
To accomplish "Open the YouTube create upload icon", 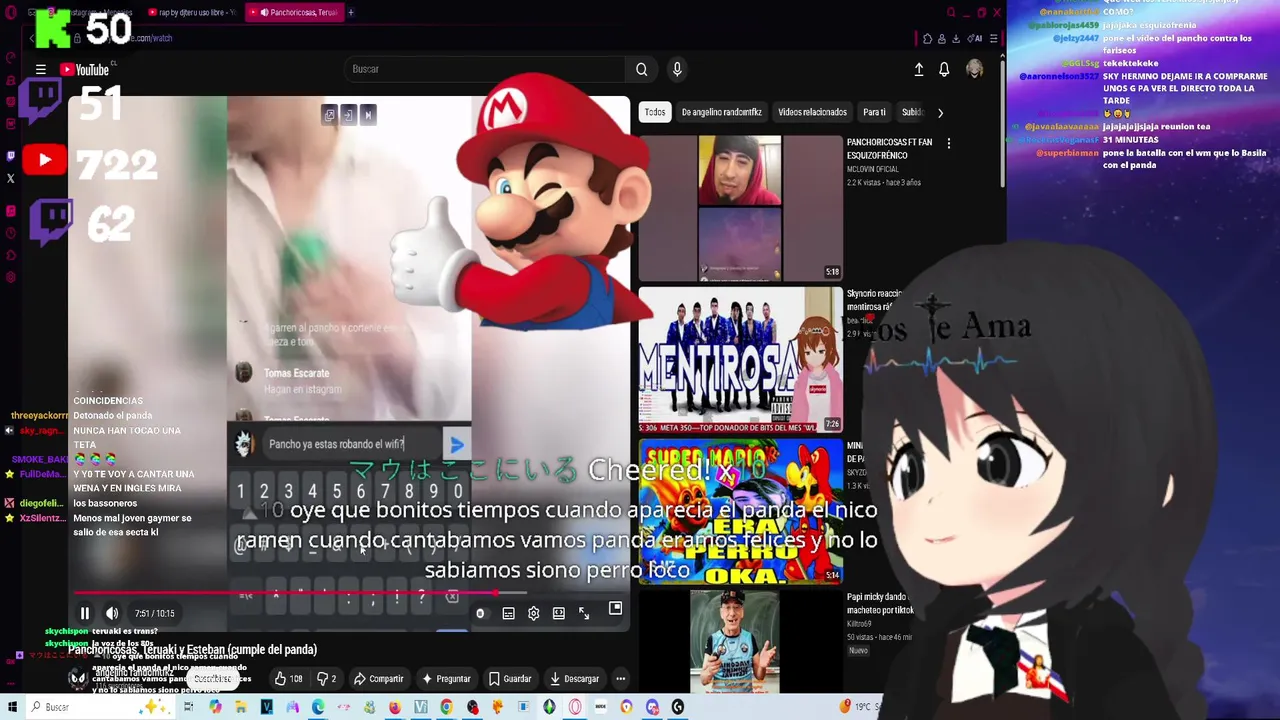I will click(x=919, y=69).
